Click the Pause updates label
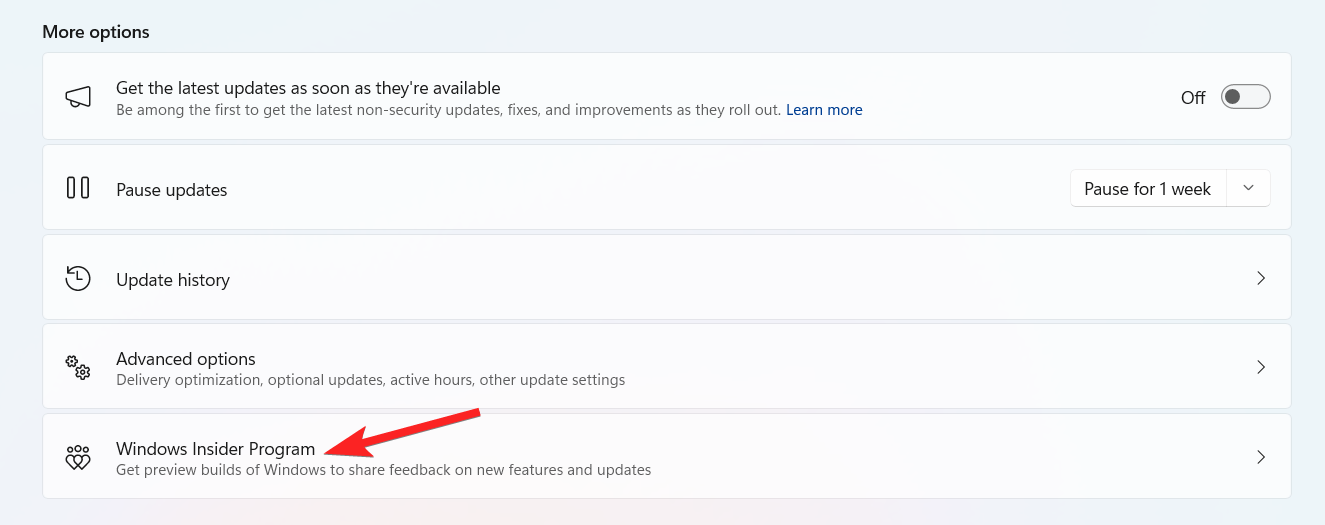 (x=172, y=190)
